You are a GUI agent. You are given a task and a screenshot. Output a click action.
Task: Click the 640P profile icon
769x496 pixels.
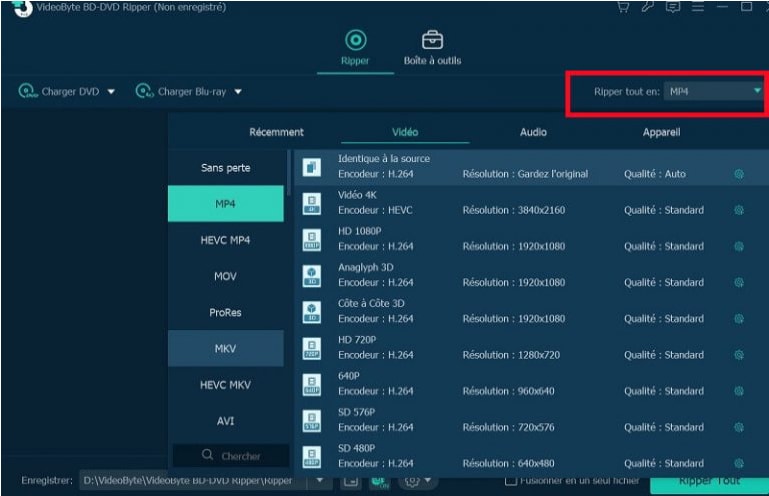tap(312, 385)
